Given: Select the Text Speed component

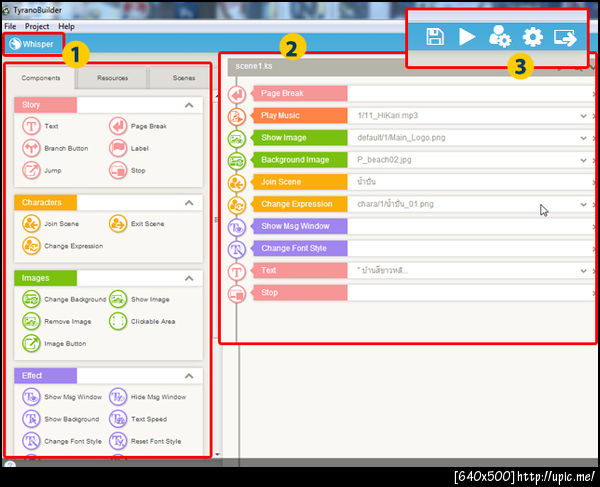Looking at the screenshot, I should pyautogui.click(x=138, y=419).
